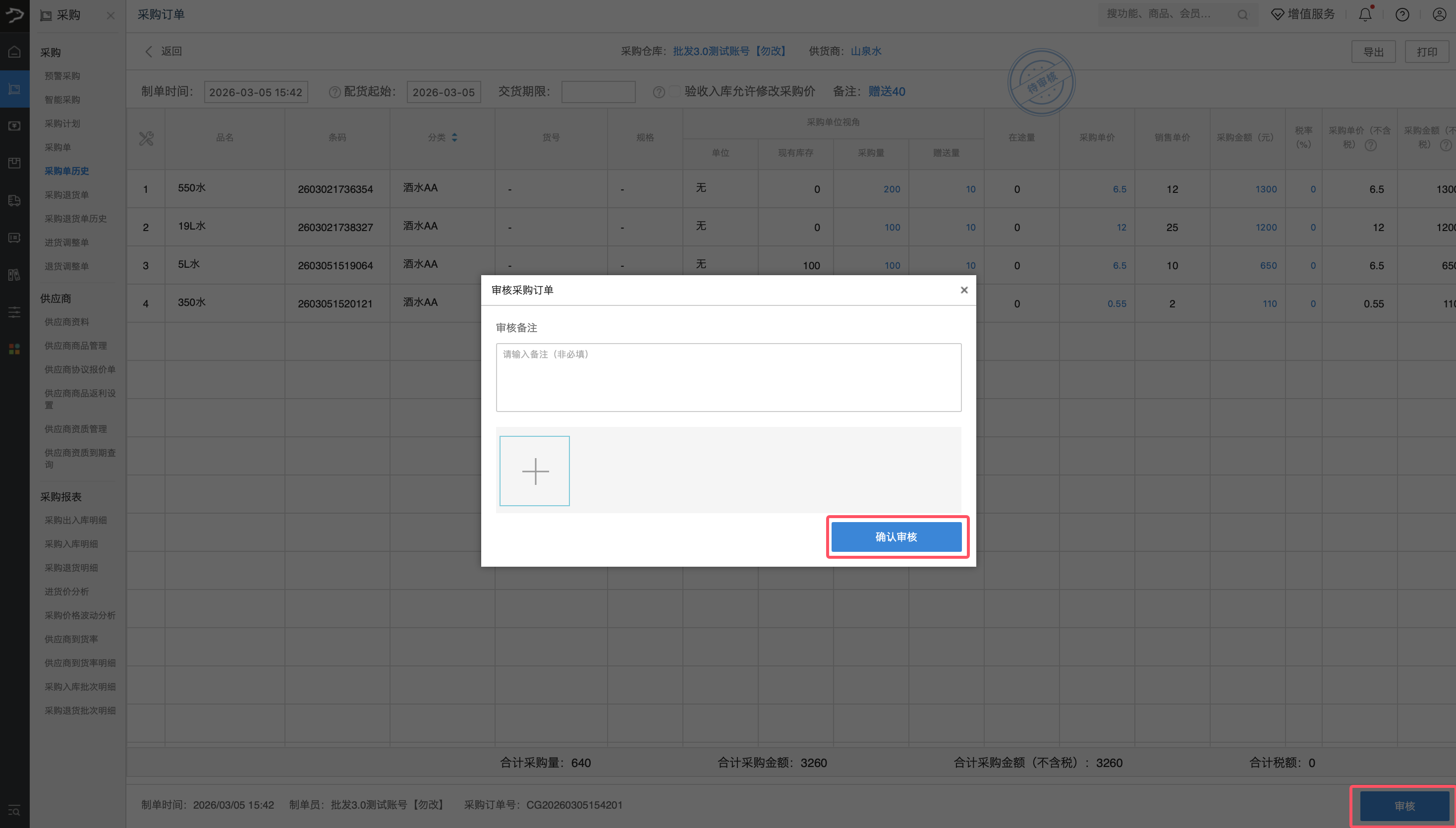
Task: Open the sliders settings icon in sidebar
Action: click(x=14, y=312)
